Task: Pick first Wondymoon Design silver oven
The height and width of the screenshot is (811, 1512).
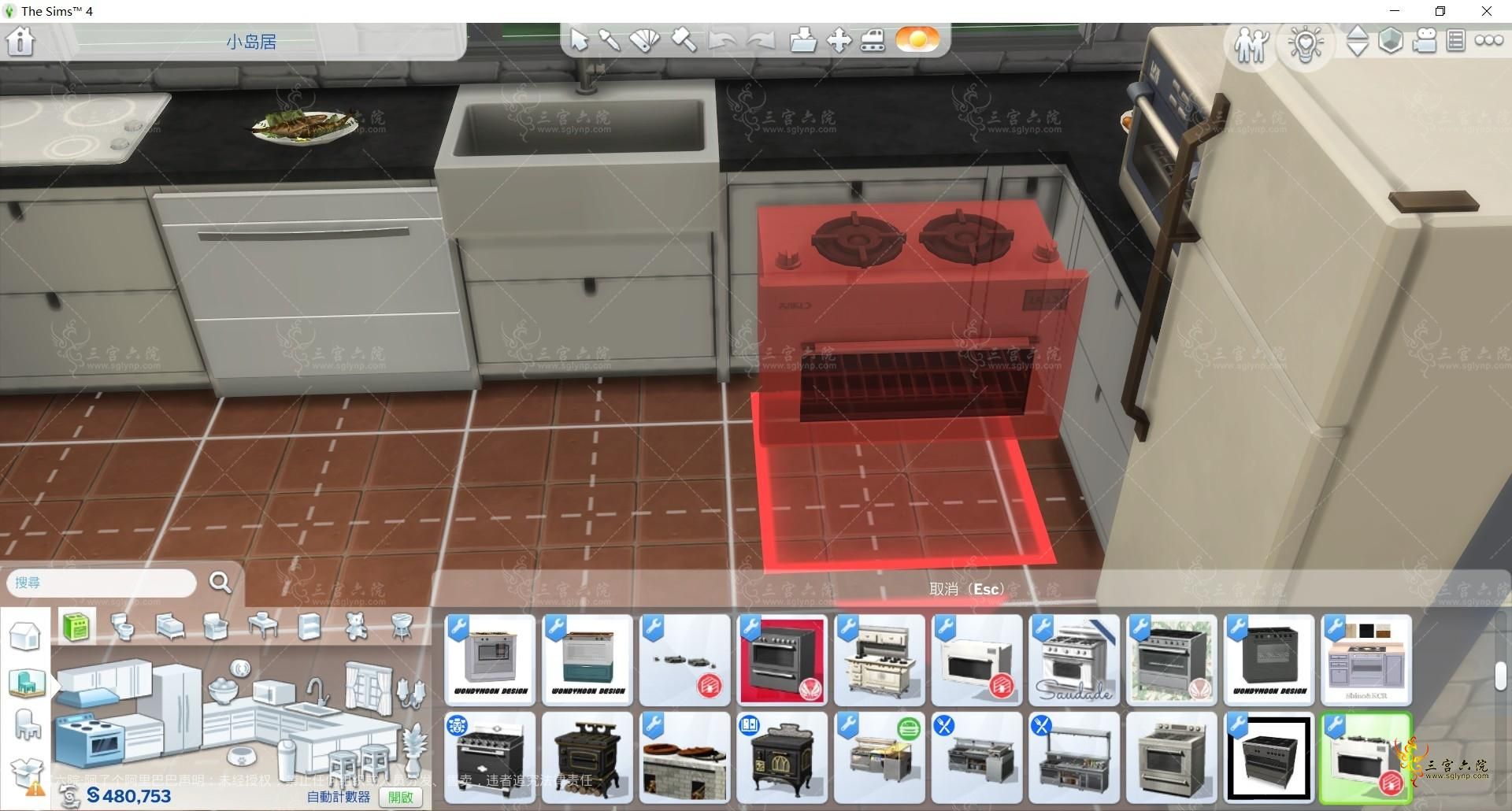Action: pos(490,660)
